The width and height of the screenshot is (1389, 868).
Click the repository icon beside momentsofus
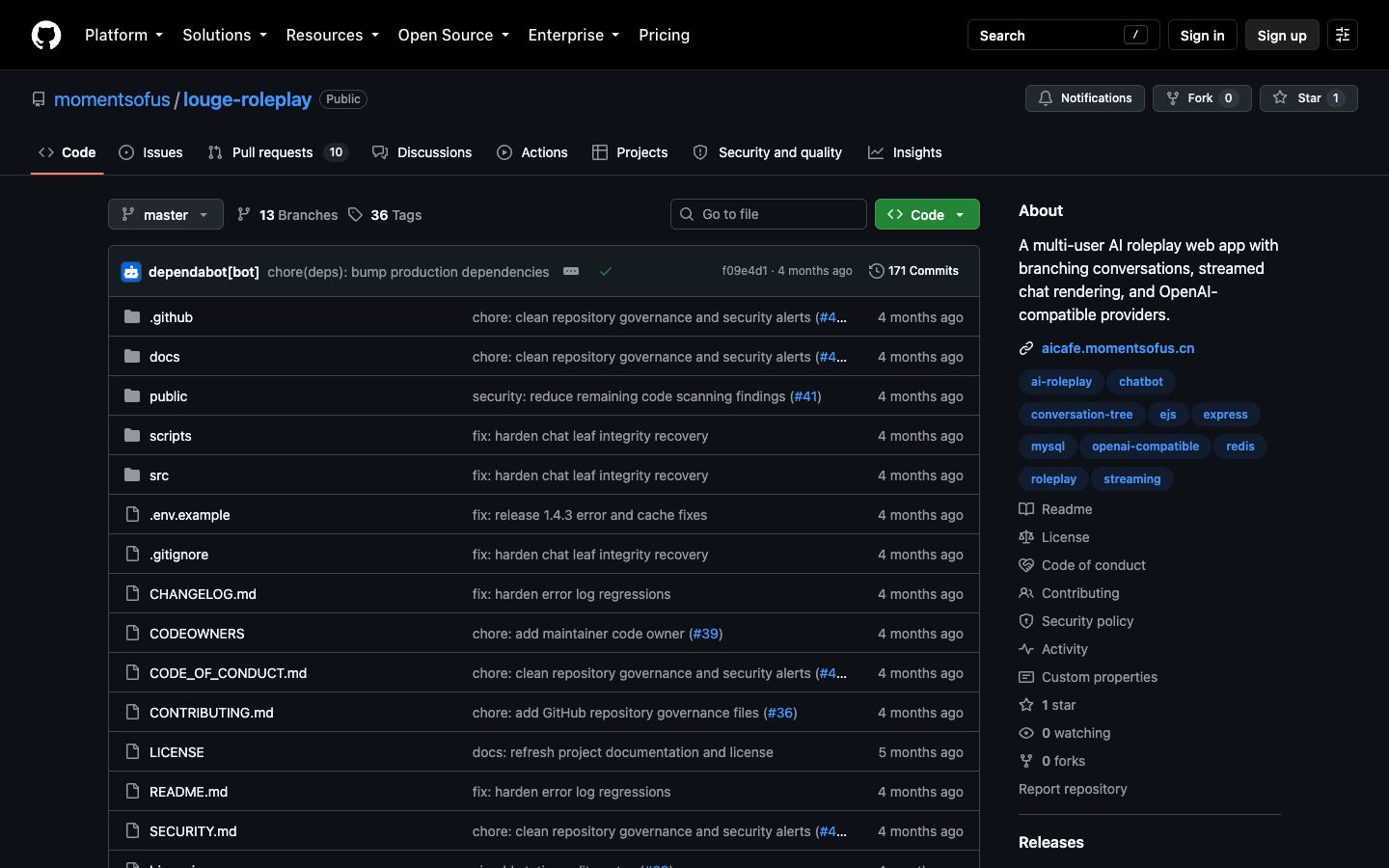[x=39, y=99]
